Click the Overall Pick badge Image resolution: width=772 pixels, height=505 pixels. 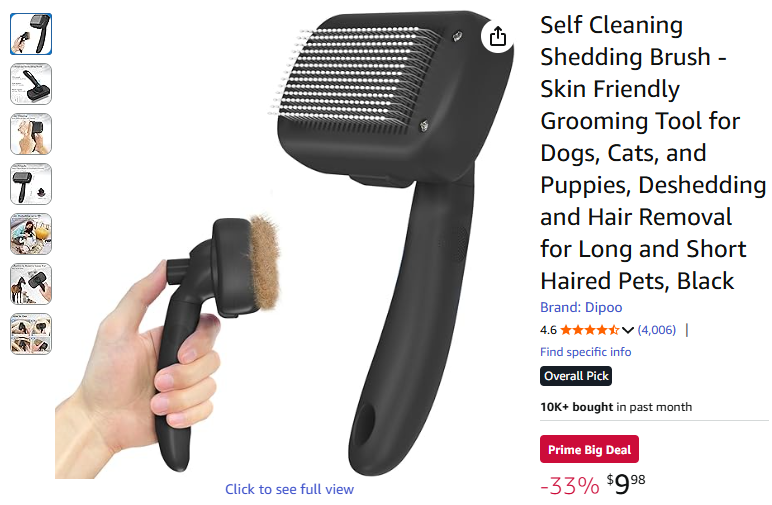click(x=576, y=376)
